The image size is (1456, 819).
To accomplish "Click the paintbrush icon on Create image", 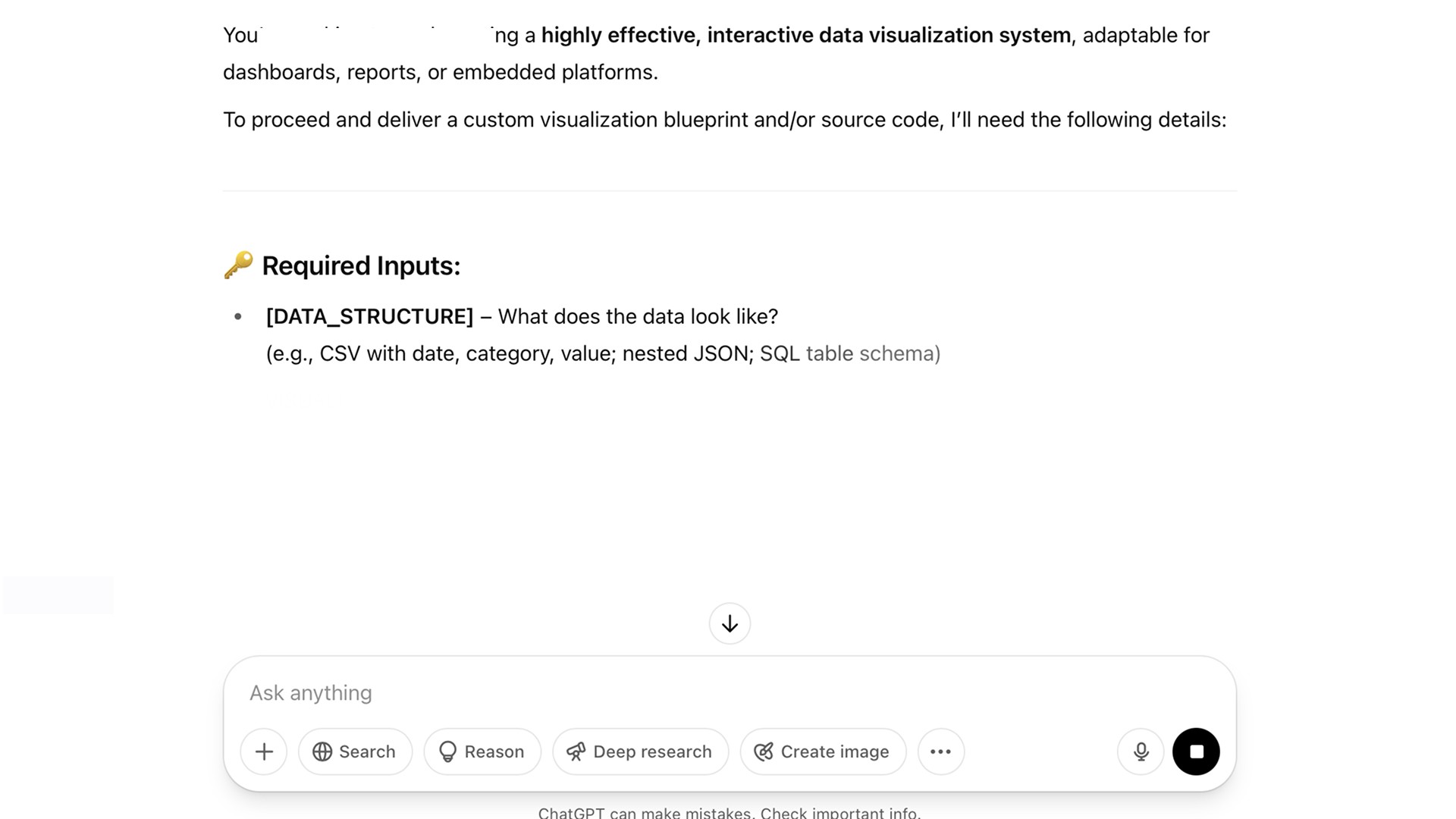I will 764,752.
